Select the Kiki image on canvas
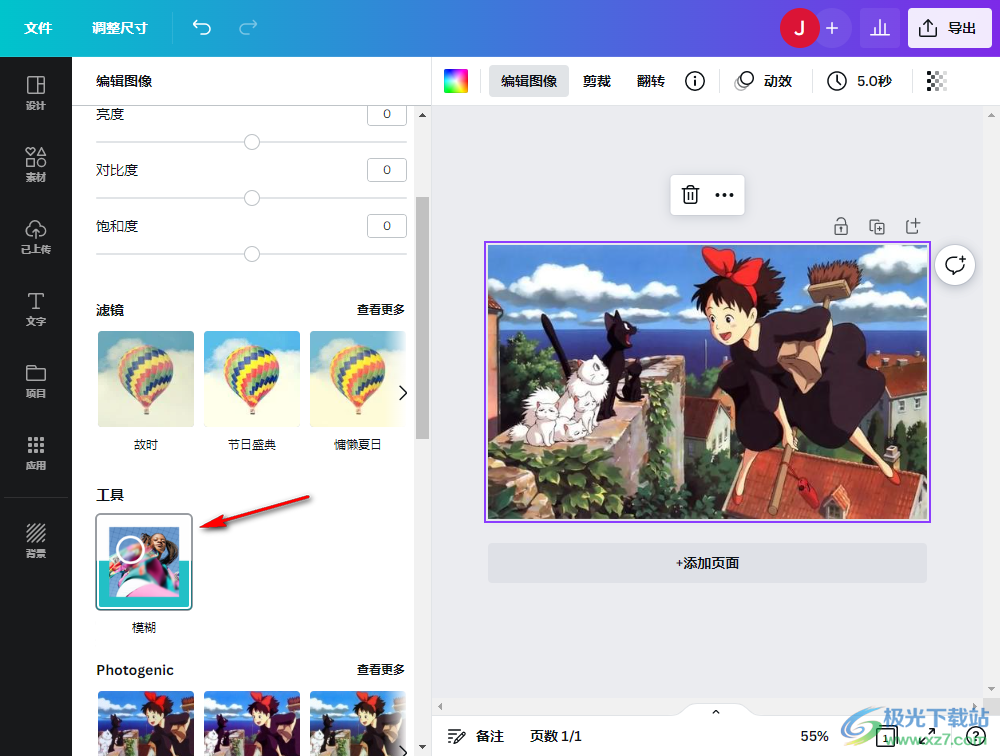This screenshot has width=1000, height=756. tap(707, 382)
